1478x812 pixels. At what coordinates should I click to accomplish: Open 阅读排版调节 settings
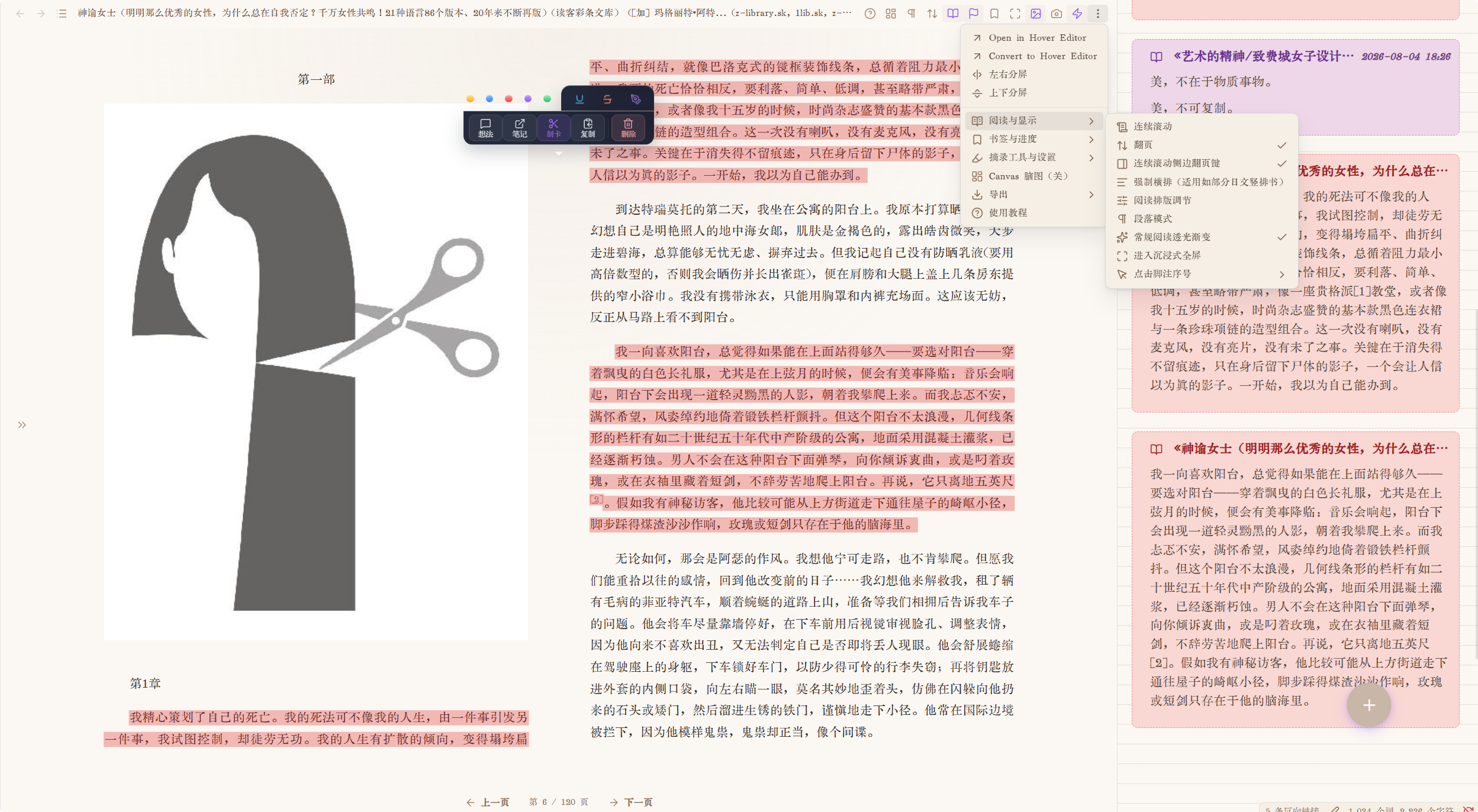pos(1201,201)
